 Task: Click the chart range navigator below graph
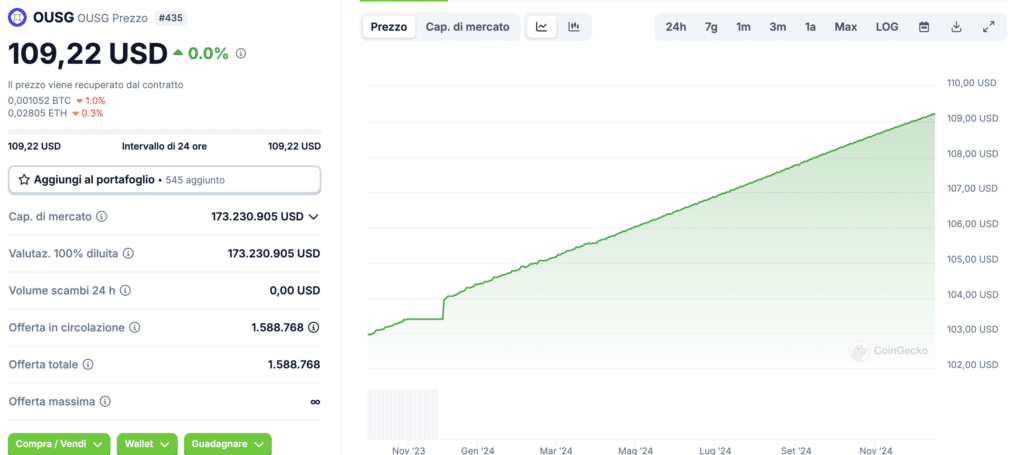651,414
